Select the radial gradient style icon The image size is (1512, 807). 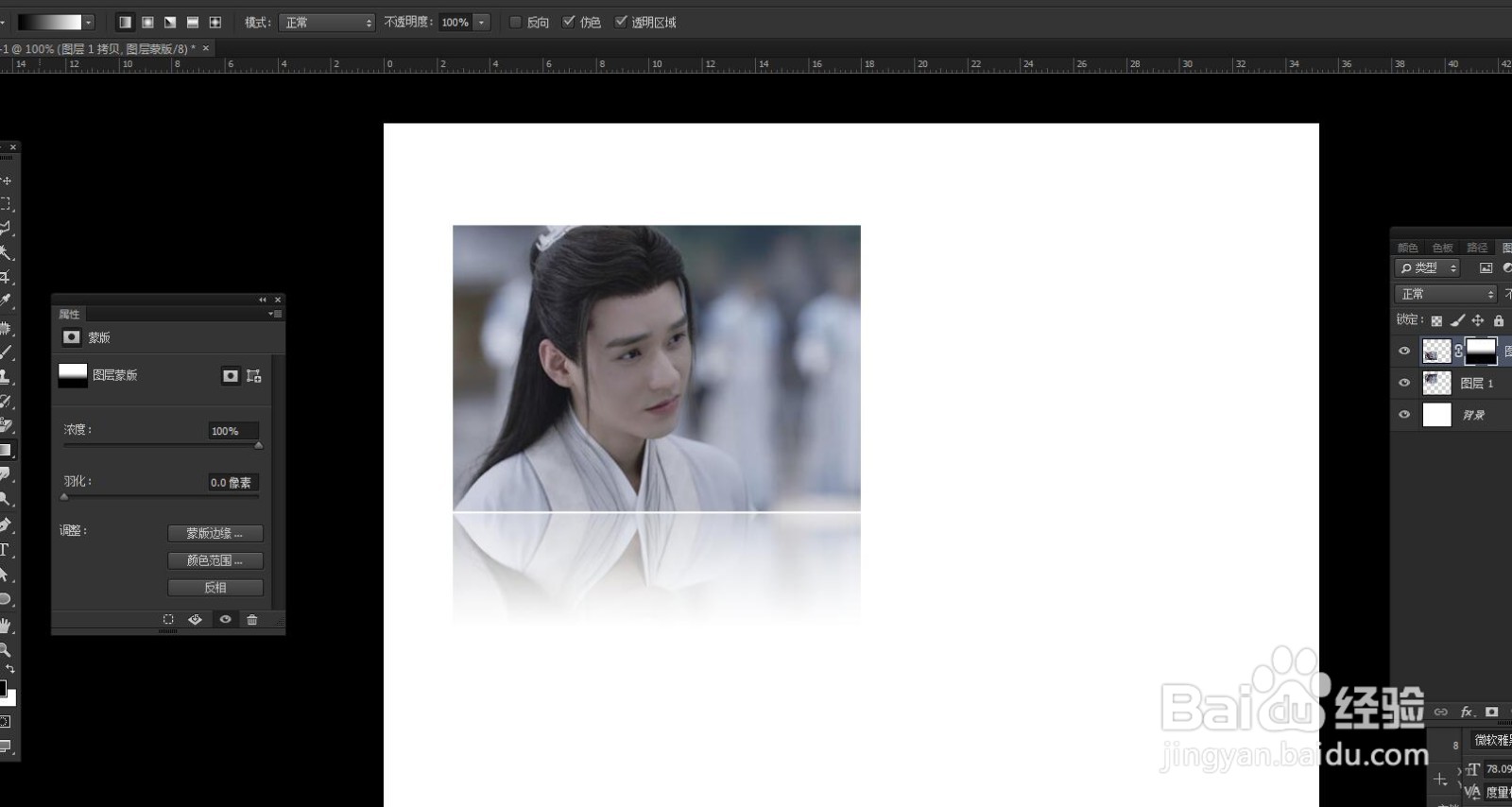pyautogui.click(x=147, y=22)
